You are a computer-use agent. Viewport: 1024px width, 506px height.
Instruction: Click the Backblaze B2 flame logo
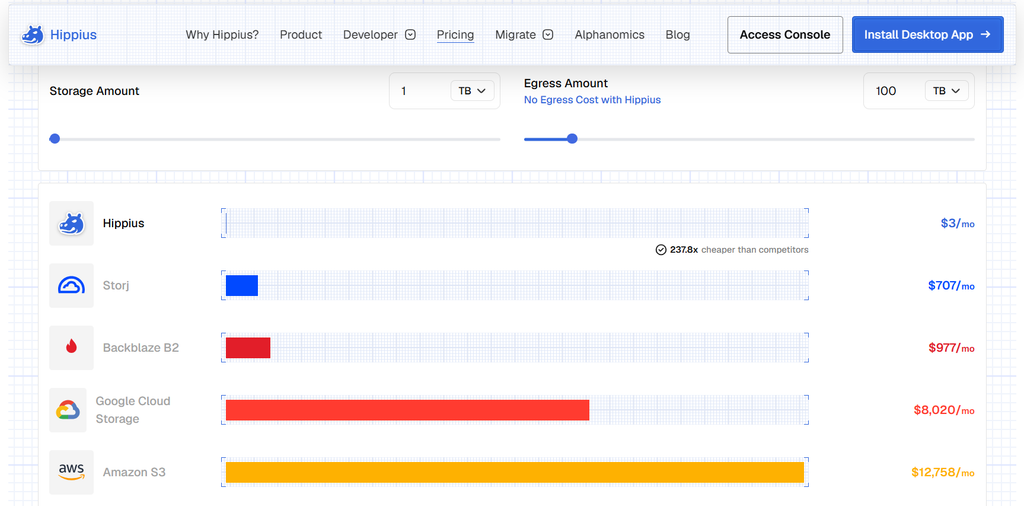pyautogui.click(x=71, y=348)
